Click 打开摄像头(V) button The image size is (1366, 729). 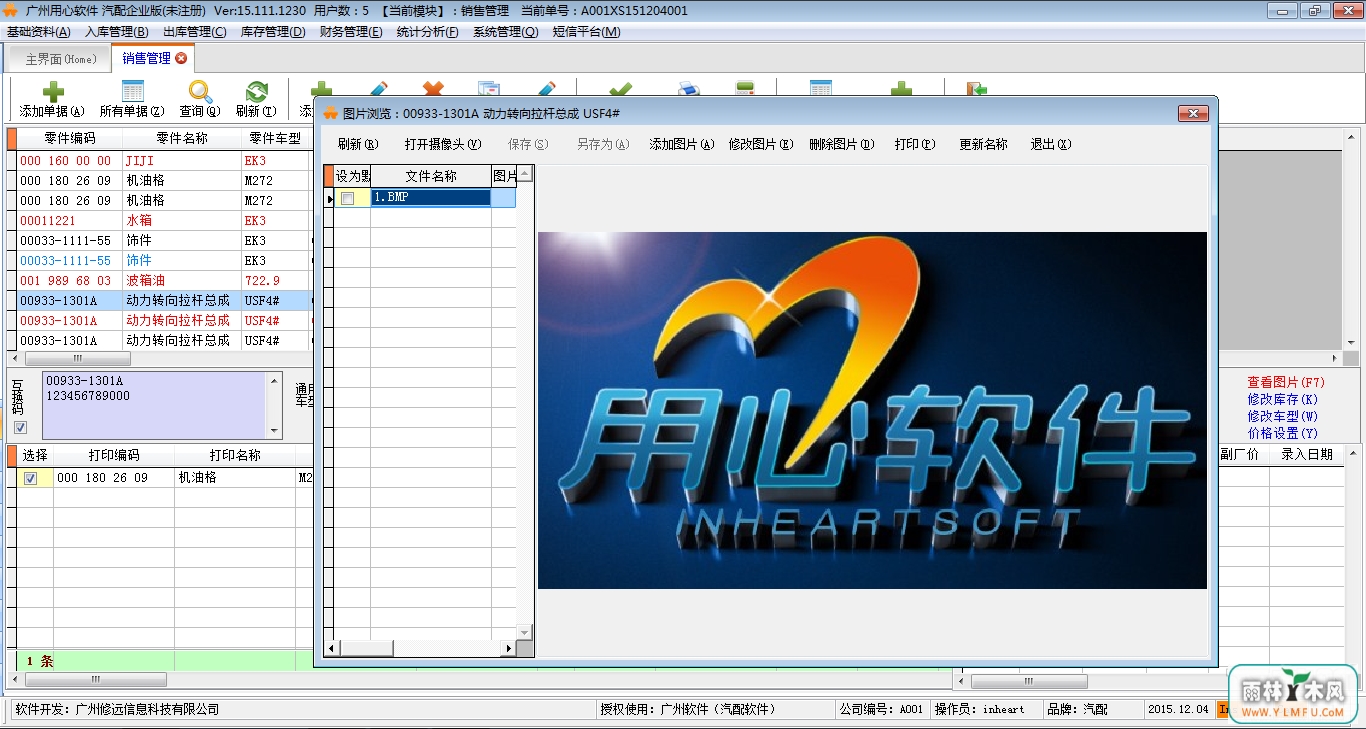pyautogui.click(x=443, y=145)
